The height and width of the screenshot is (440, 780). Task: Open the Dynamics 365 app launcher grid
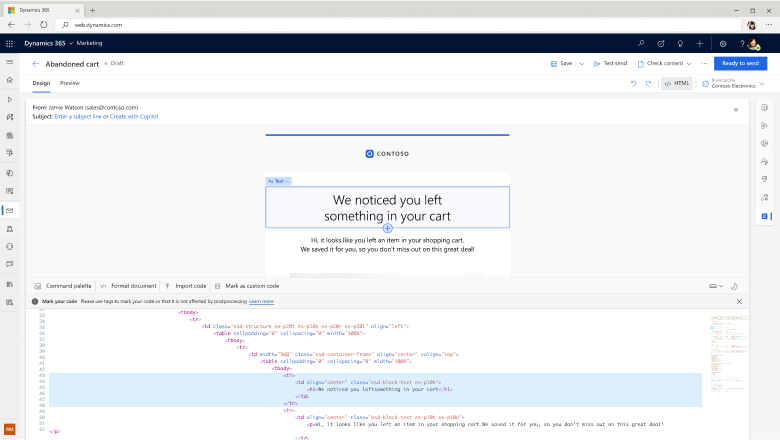click(9, 44)
